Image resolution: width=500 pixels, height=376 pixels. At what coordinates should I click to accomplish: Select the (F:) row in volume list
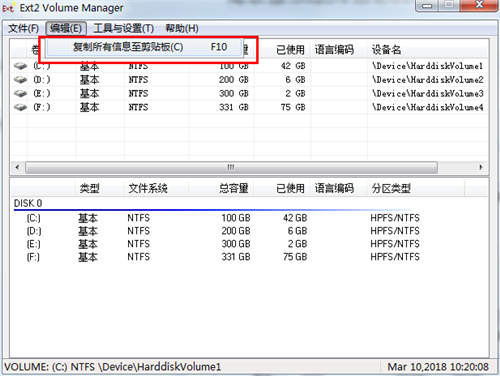[249, 107]
